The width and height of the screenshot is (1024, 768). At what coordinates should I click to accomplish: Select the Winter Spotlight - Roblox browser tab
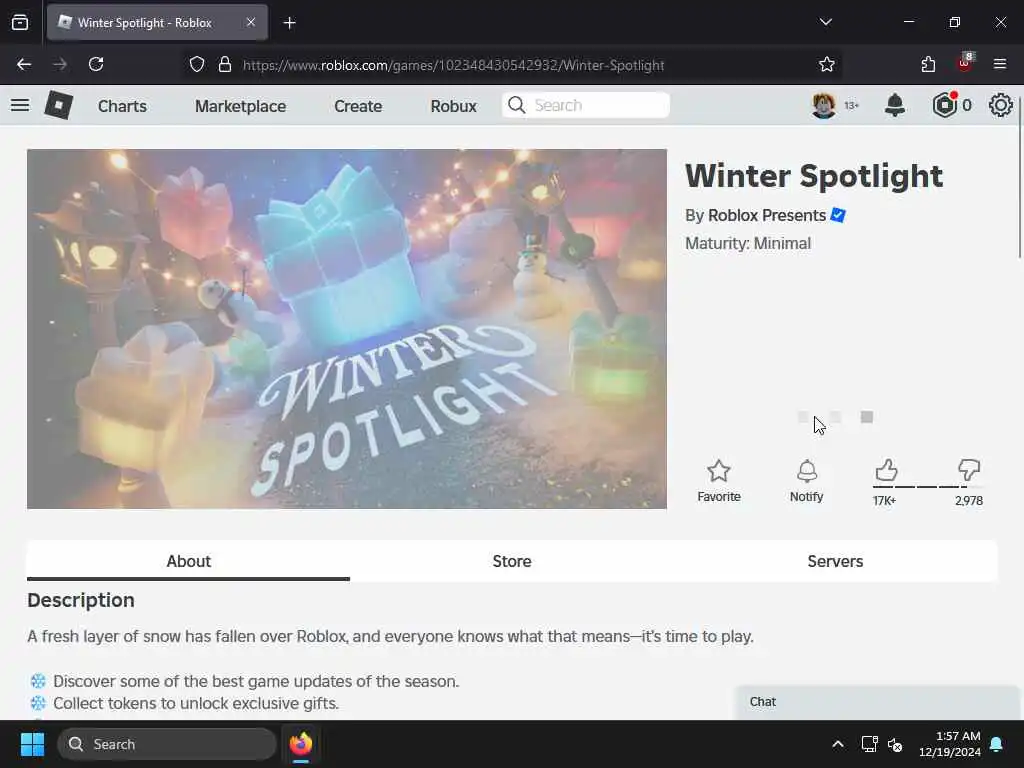(157, 23)
